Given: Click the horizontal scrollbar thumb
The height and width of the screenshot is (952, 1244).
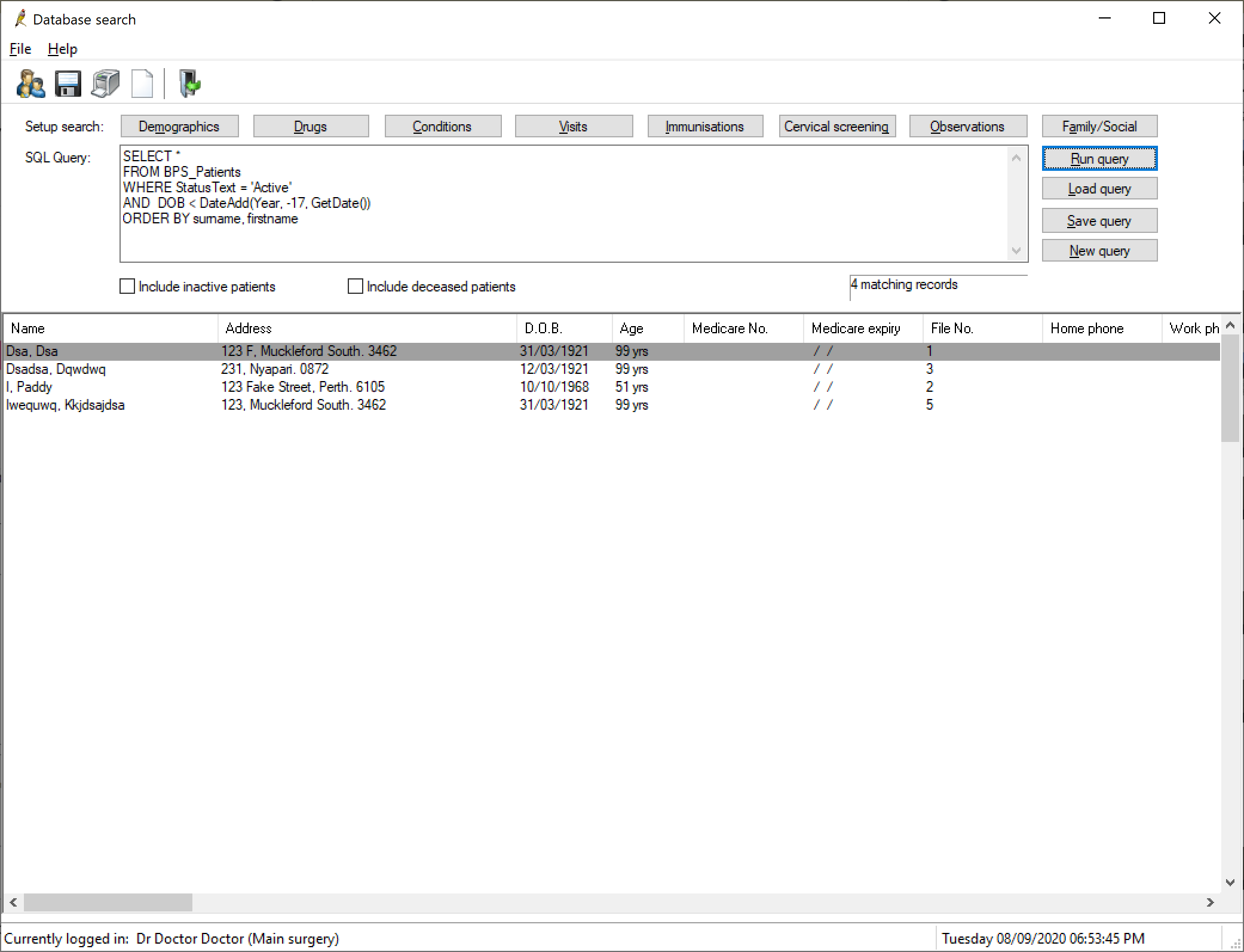Looking at the screenshot, I should coord(108,902).
